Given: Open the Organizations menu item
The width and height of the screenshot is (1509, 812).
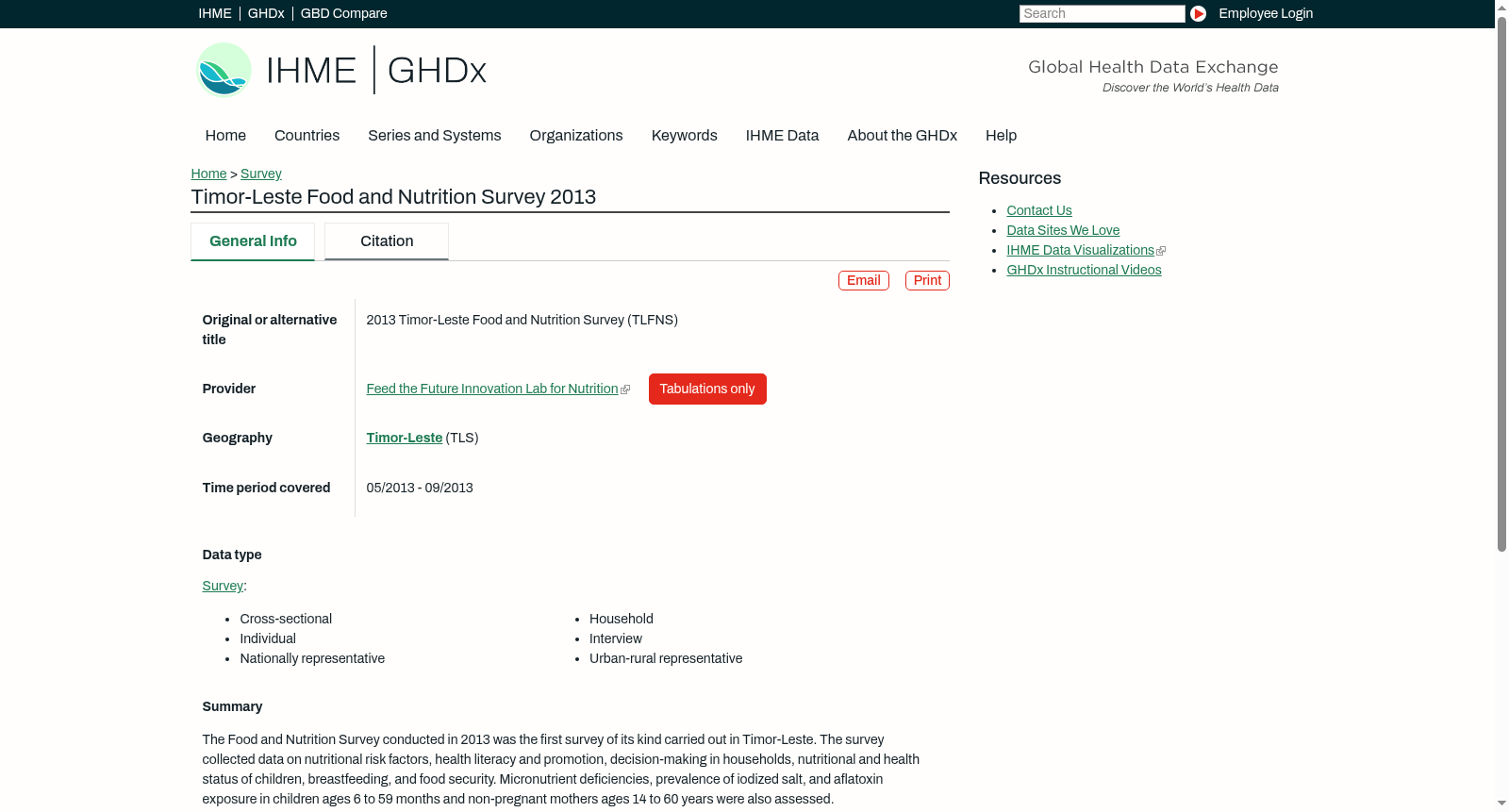Looking at the screenshot, I should 576,136.
